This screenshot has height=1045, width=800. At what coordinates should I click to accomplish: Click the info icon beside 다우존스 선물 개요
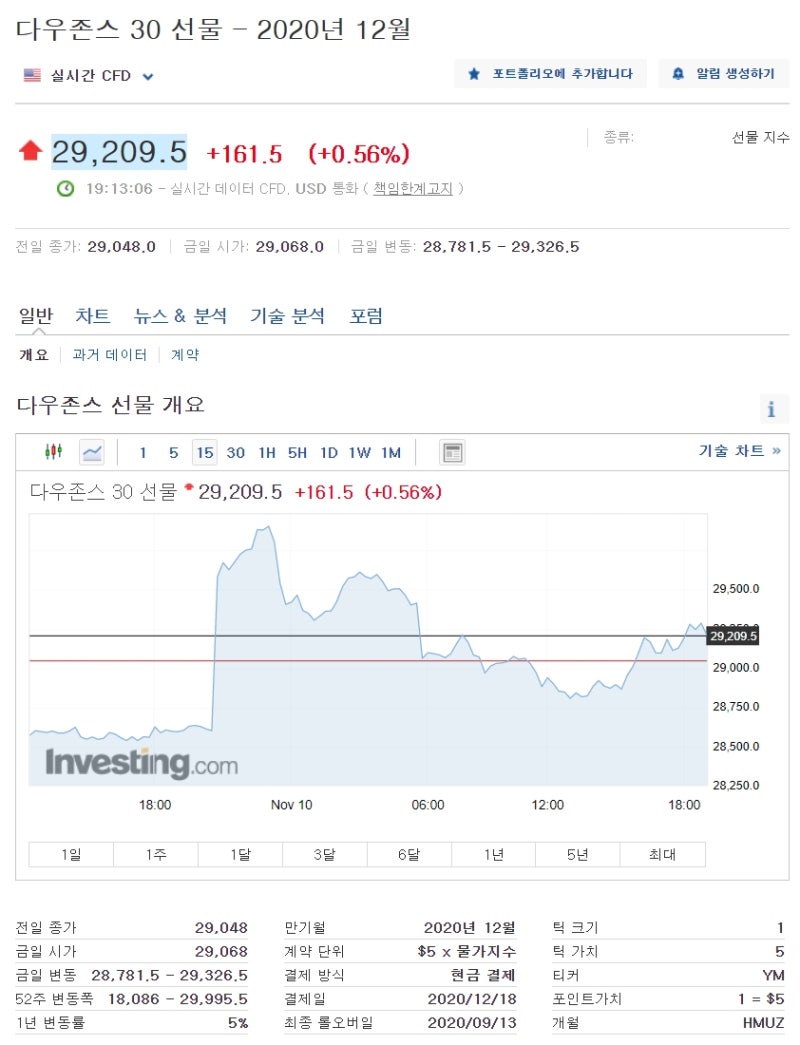click(771, 409)
